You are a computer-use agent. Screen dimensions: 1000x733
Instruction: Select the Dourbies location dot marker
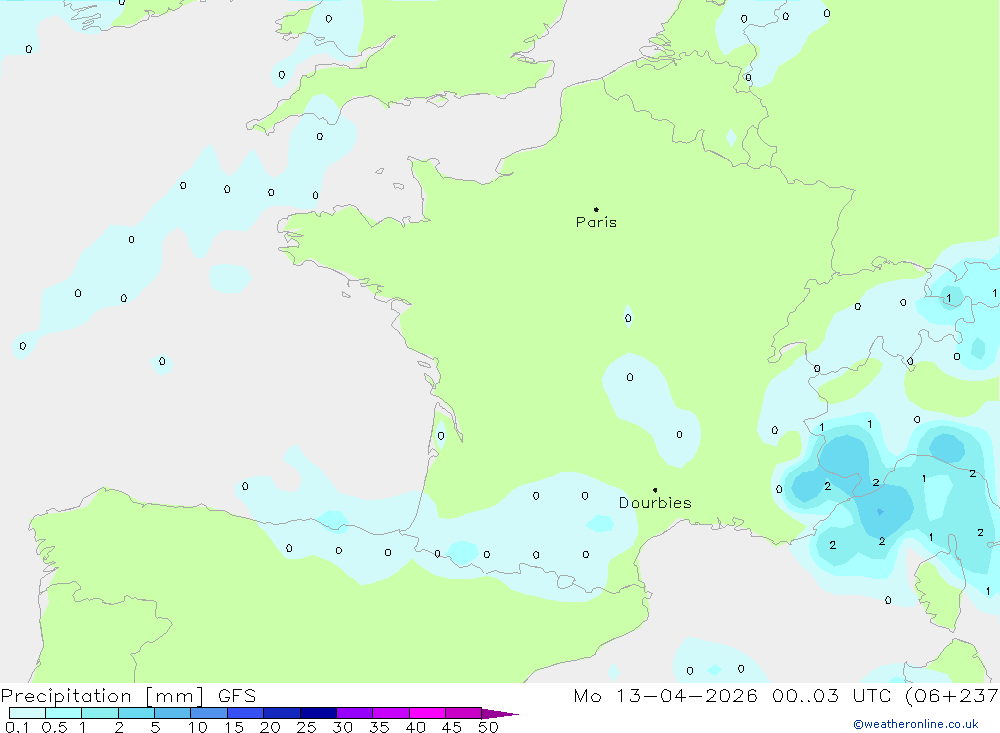pos(655,490)
